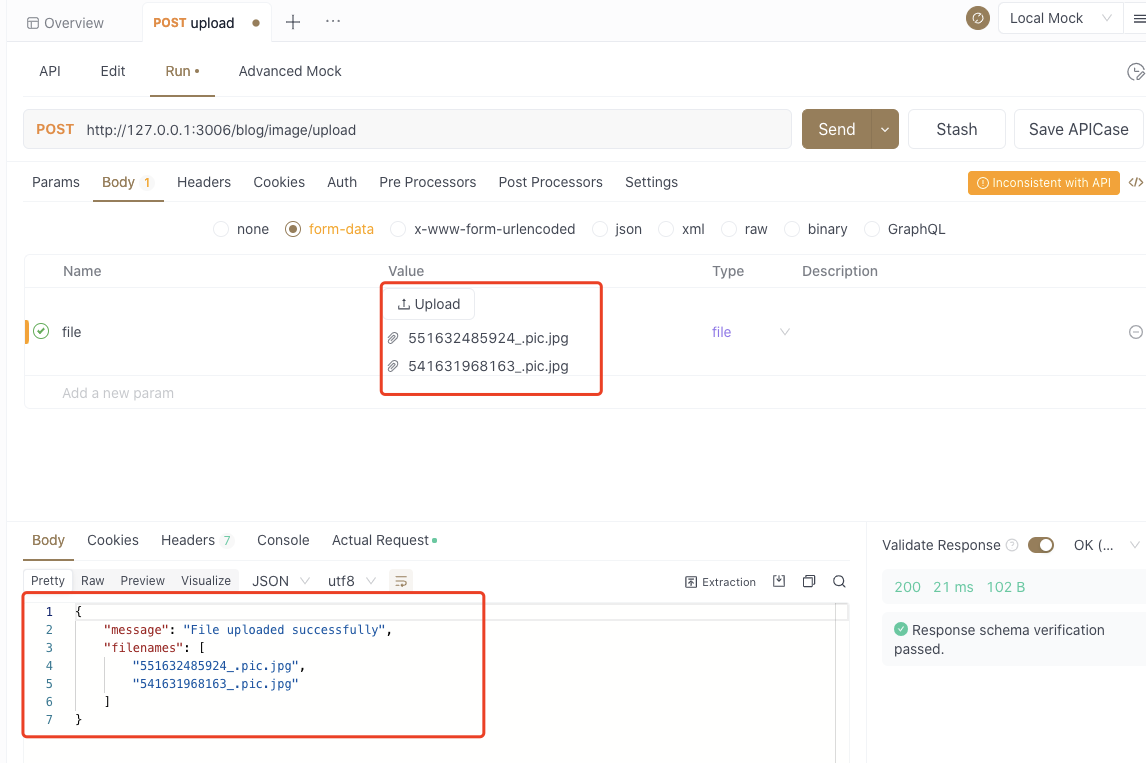Switch to the Advanced Mock tab

(290, 71)
